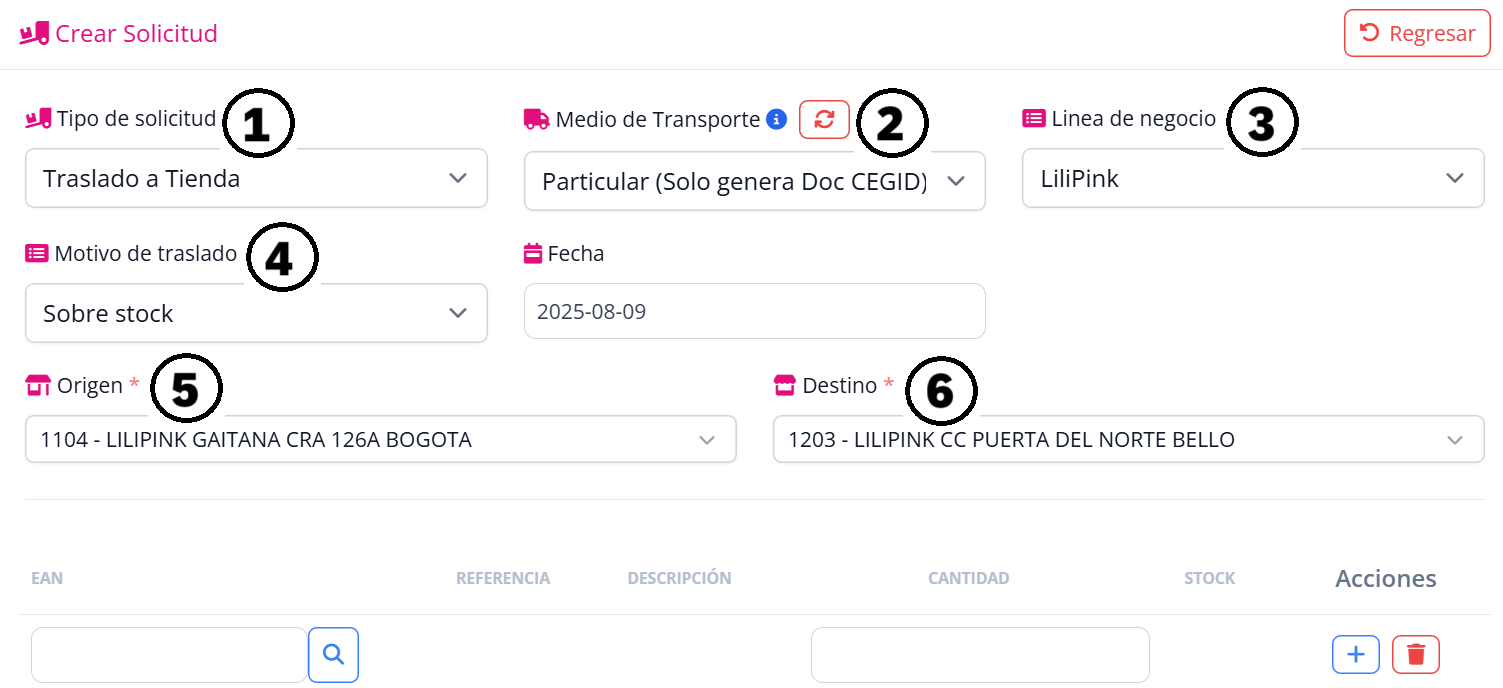Focus the EAN input field
Screen dimensions: 1503x688
[169, 655]
